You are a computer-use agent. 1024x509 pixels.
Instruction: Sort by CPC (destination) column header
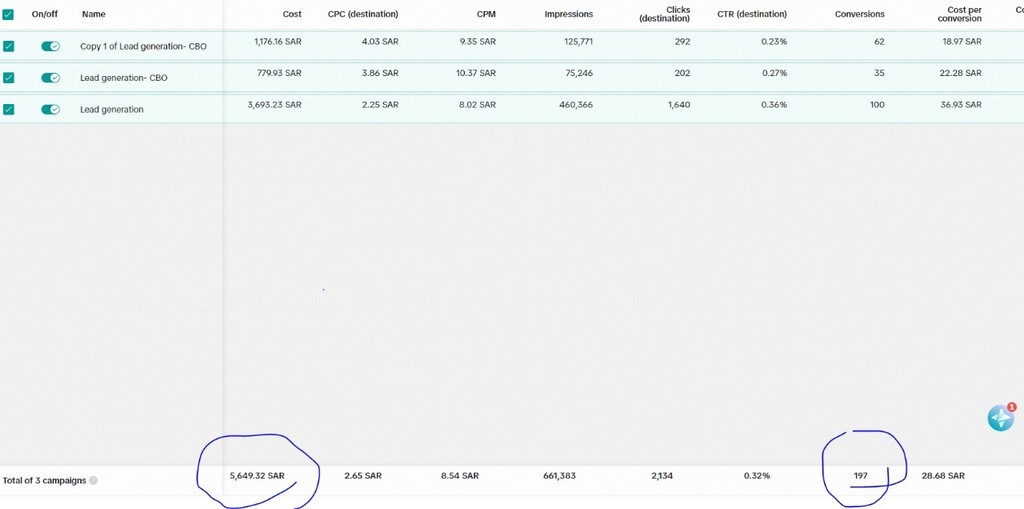point(363,14)
